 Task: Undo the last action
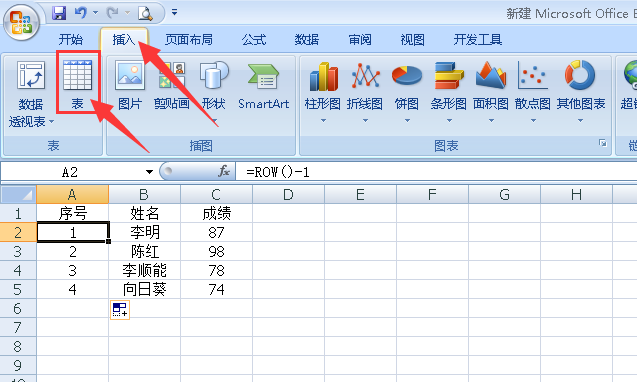pyautogui.click(x=81, y=13)
